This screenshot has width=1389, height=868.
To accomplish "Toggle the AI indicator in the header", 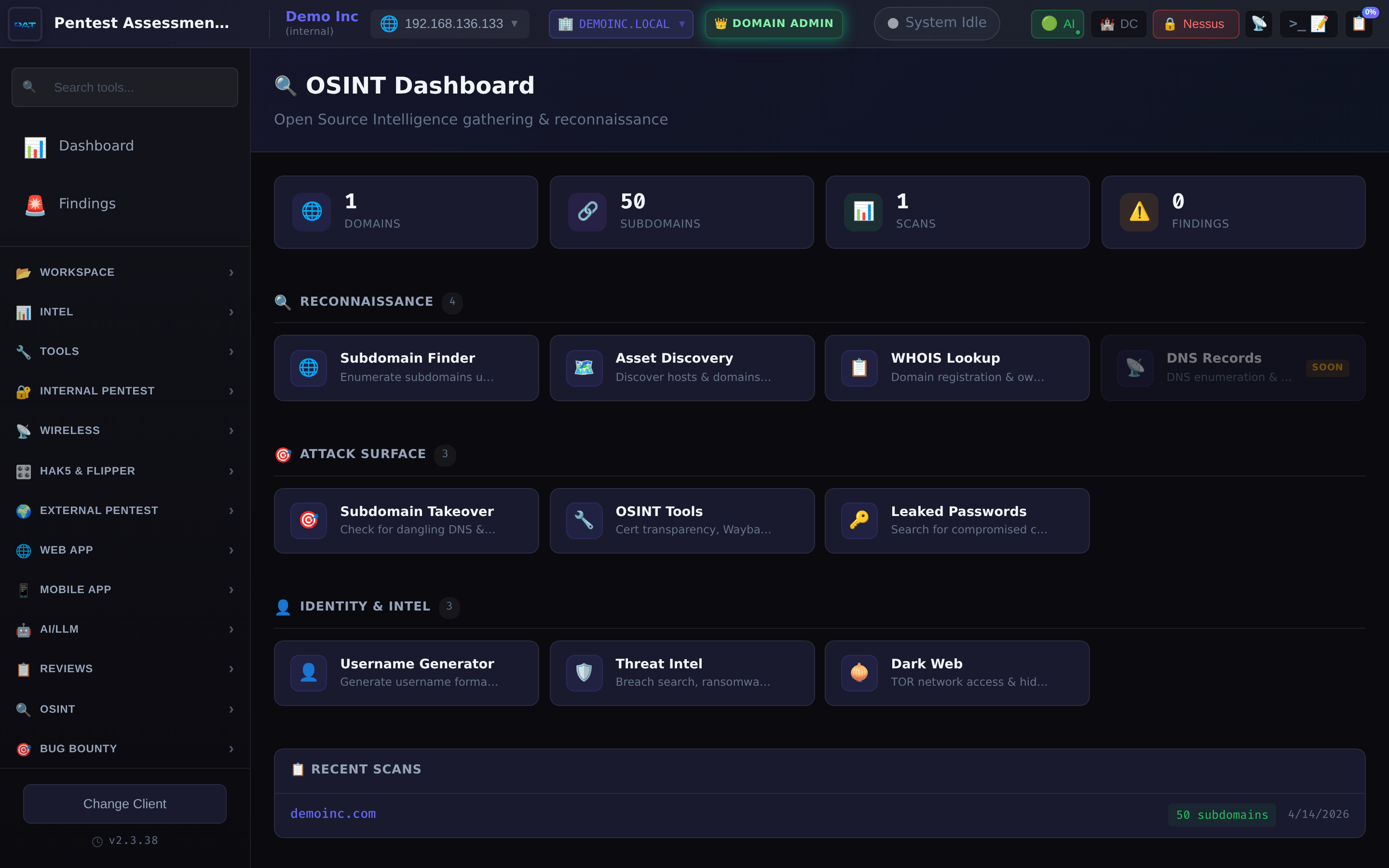I will [x=1057, y=24].
